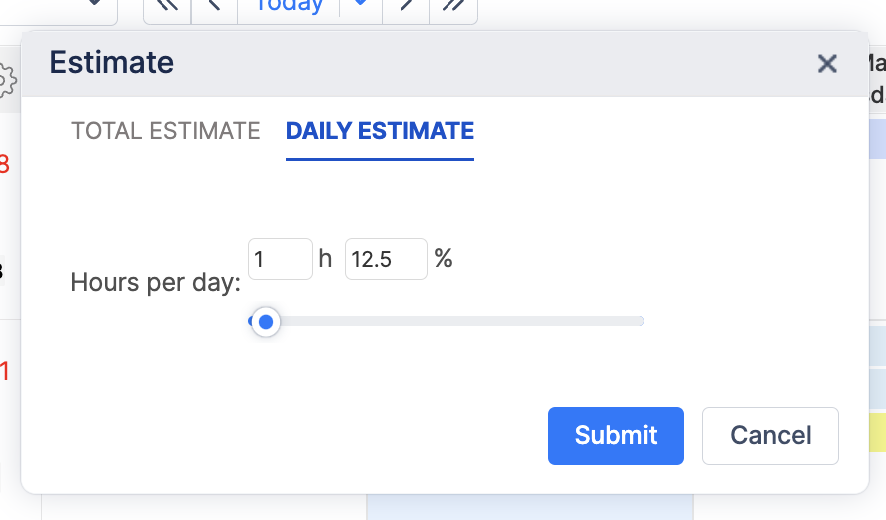Select the Daily Estimate tab

[x=380, y=131]
